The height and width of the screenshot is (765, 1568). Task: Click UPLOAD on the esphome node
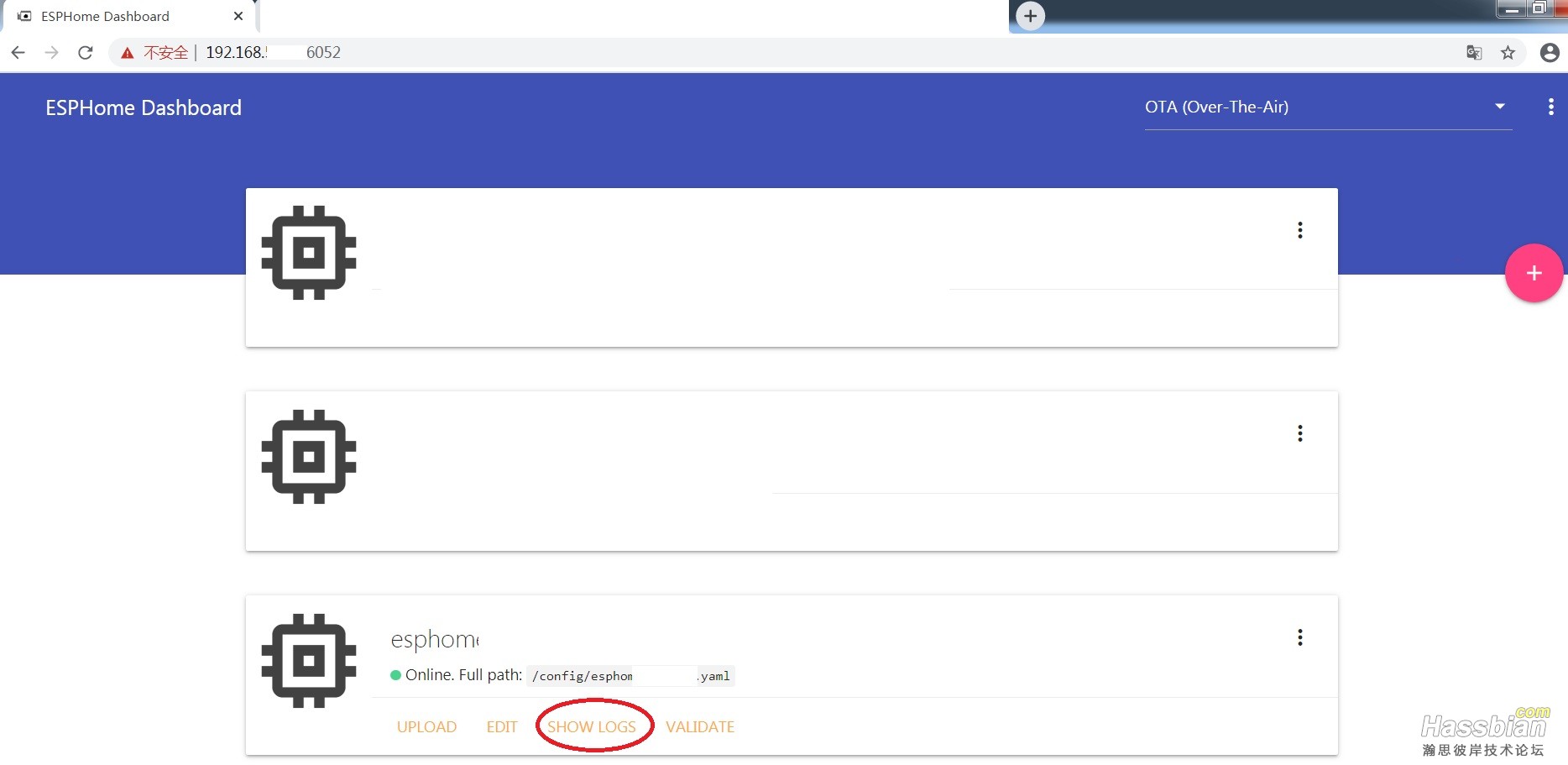(x=426, y=727)
